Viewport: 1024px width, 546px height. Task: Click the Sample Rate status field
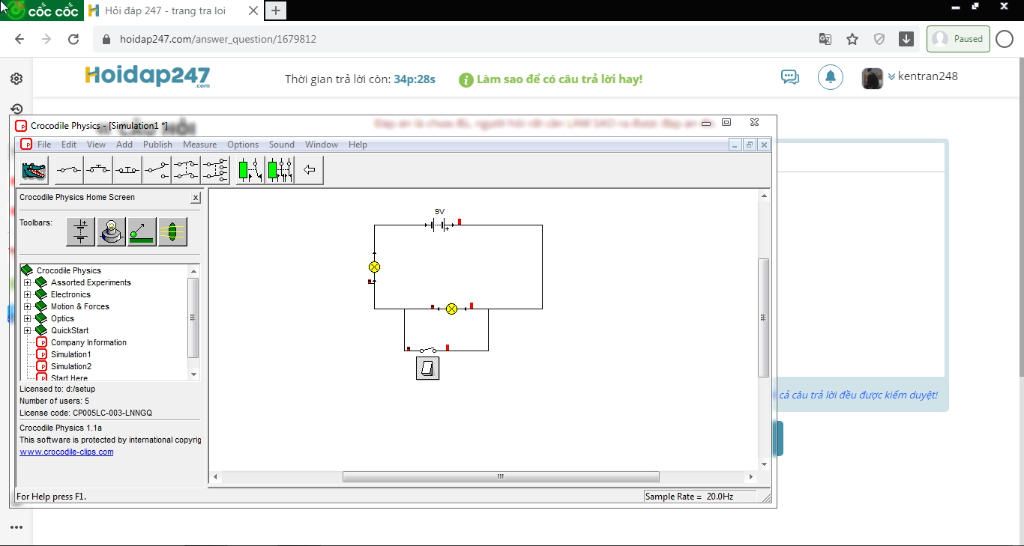click(699, 496)
